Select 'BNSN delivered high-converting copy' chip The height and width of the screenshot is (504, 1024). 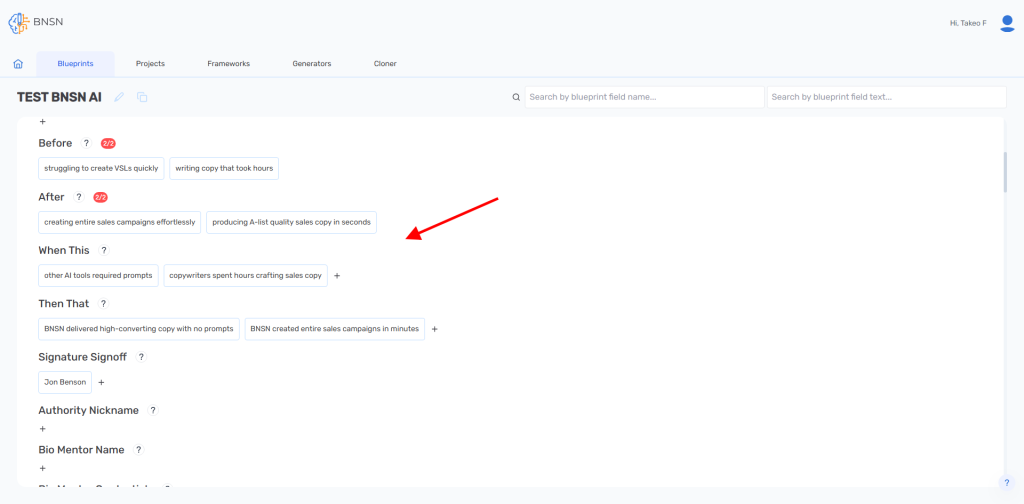coord(139,329)
